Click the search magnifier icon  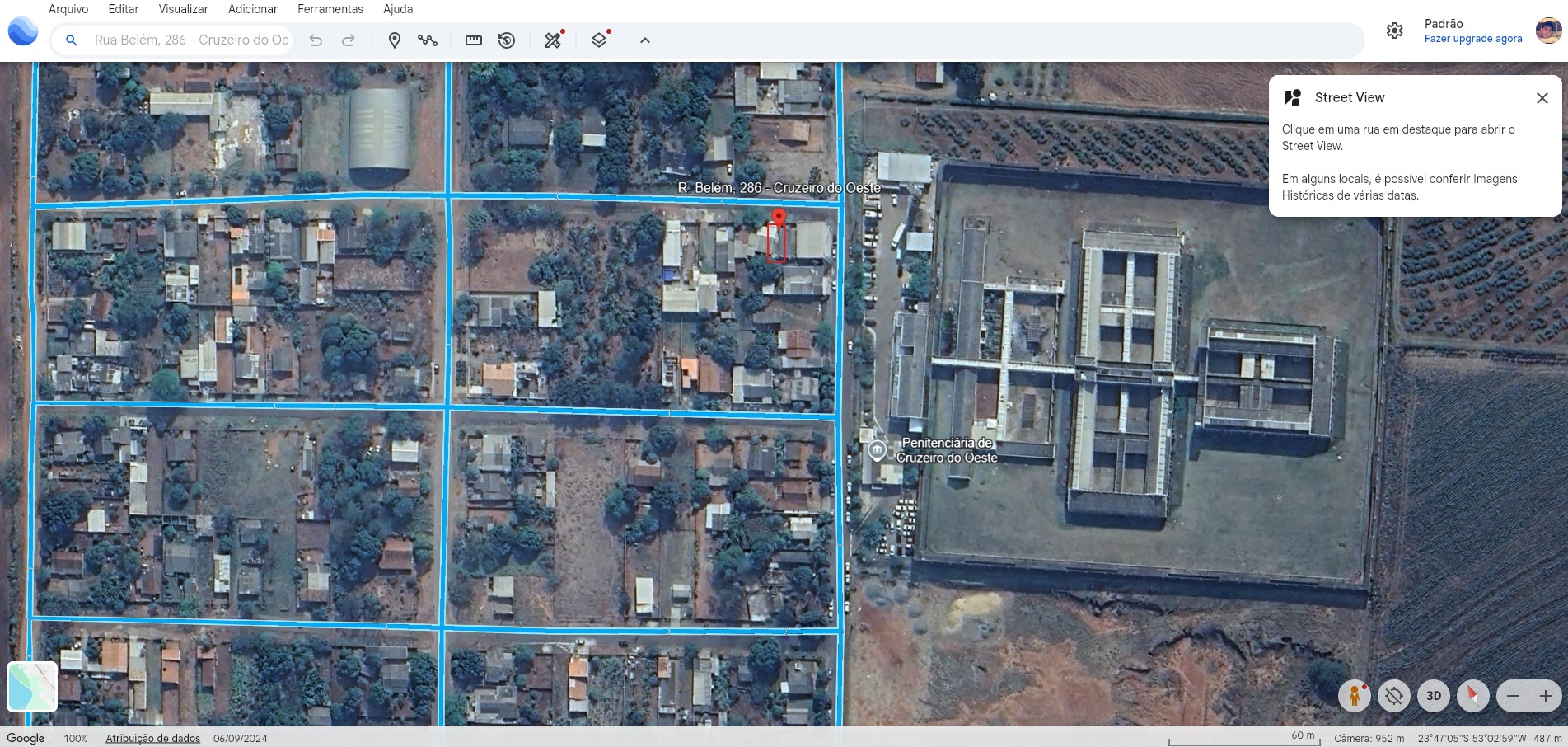[72, 40]
